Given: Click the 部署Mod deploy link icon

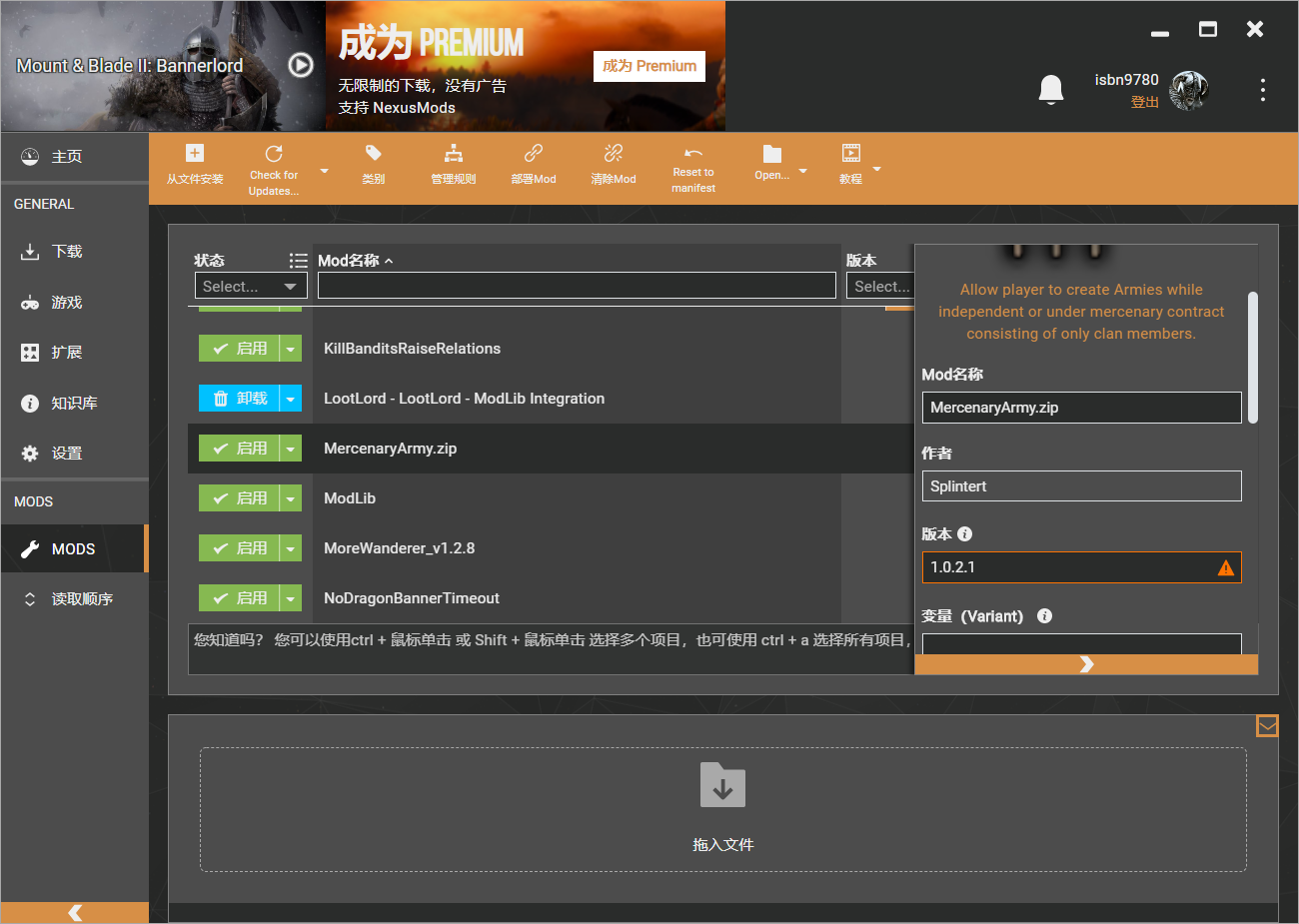Looking at the screenshot, I should (x=534, y=153).
